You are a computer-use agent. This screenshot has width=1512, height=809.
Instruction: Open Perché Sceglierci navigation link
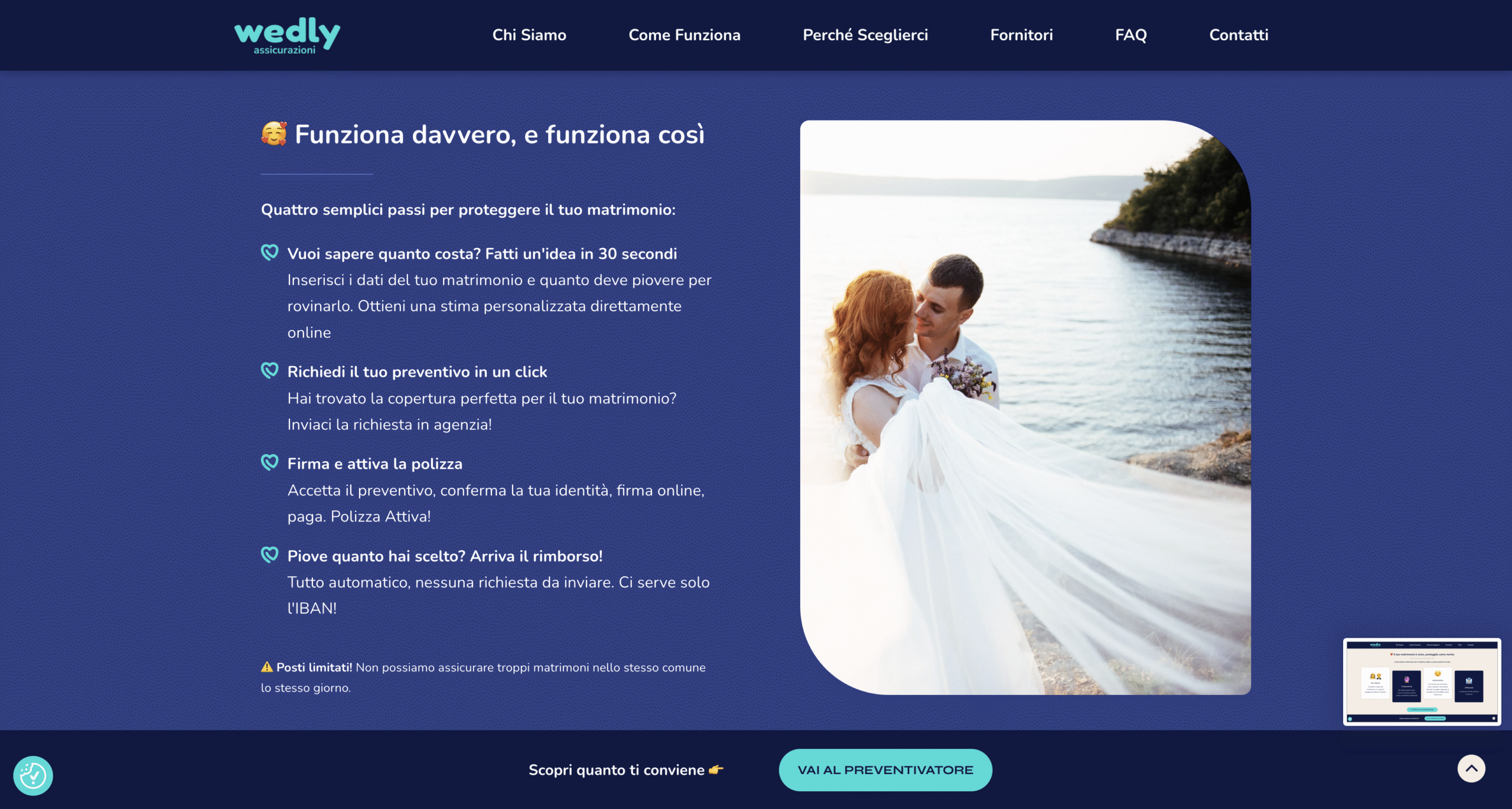coord(865,35)
